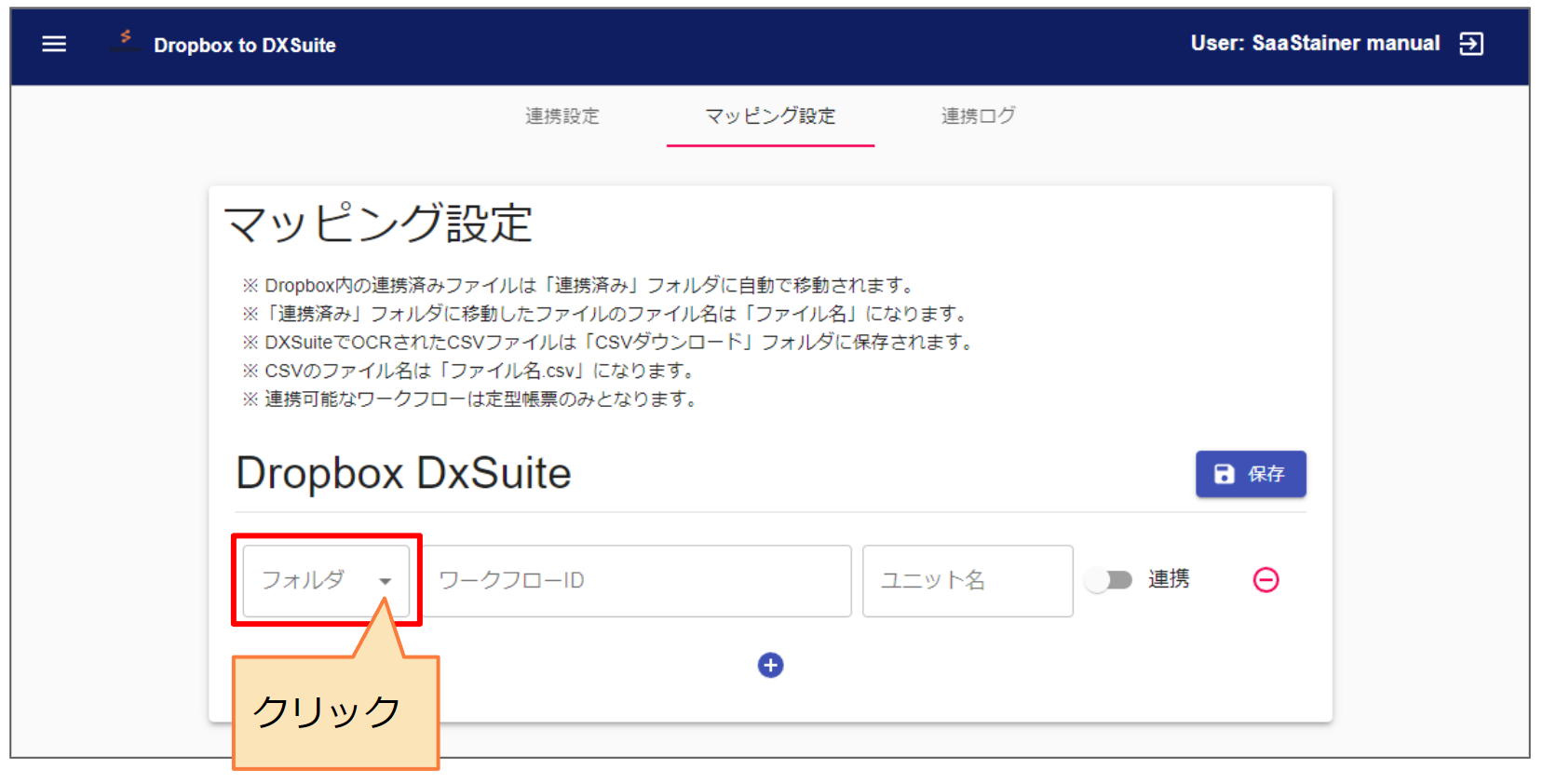Click the note about ファイル名.csv
Viewport: 1543px width, 784px height.
coord(469,371)
